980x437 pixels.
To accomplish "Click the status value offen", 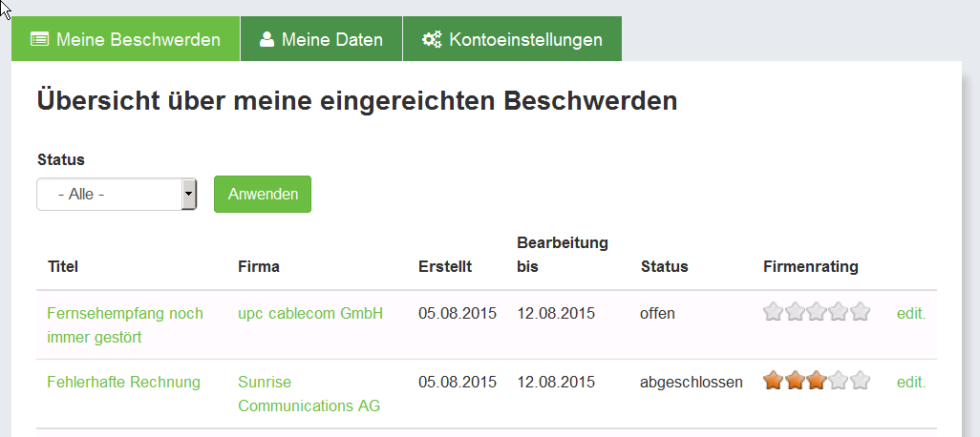I will coord(658,313).
